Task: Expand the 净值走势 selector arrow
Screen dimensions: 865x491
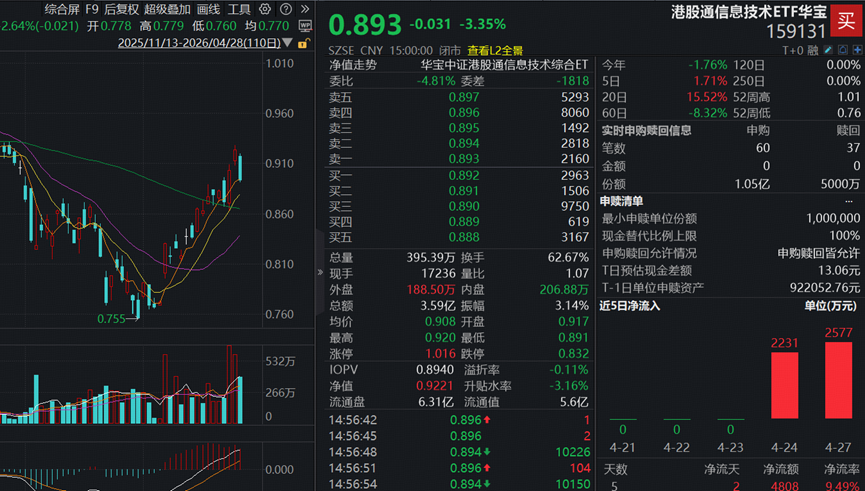Action: click(x=387, y=65)
